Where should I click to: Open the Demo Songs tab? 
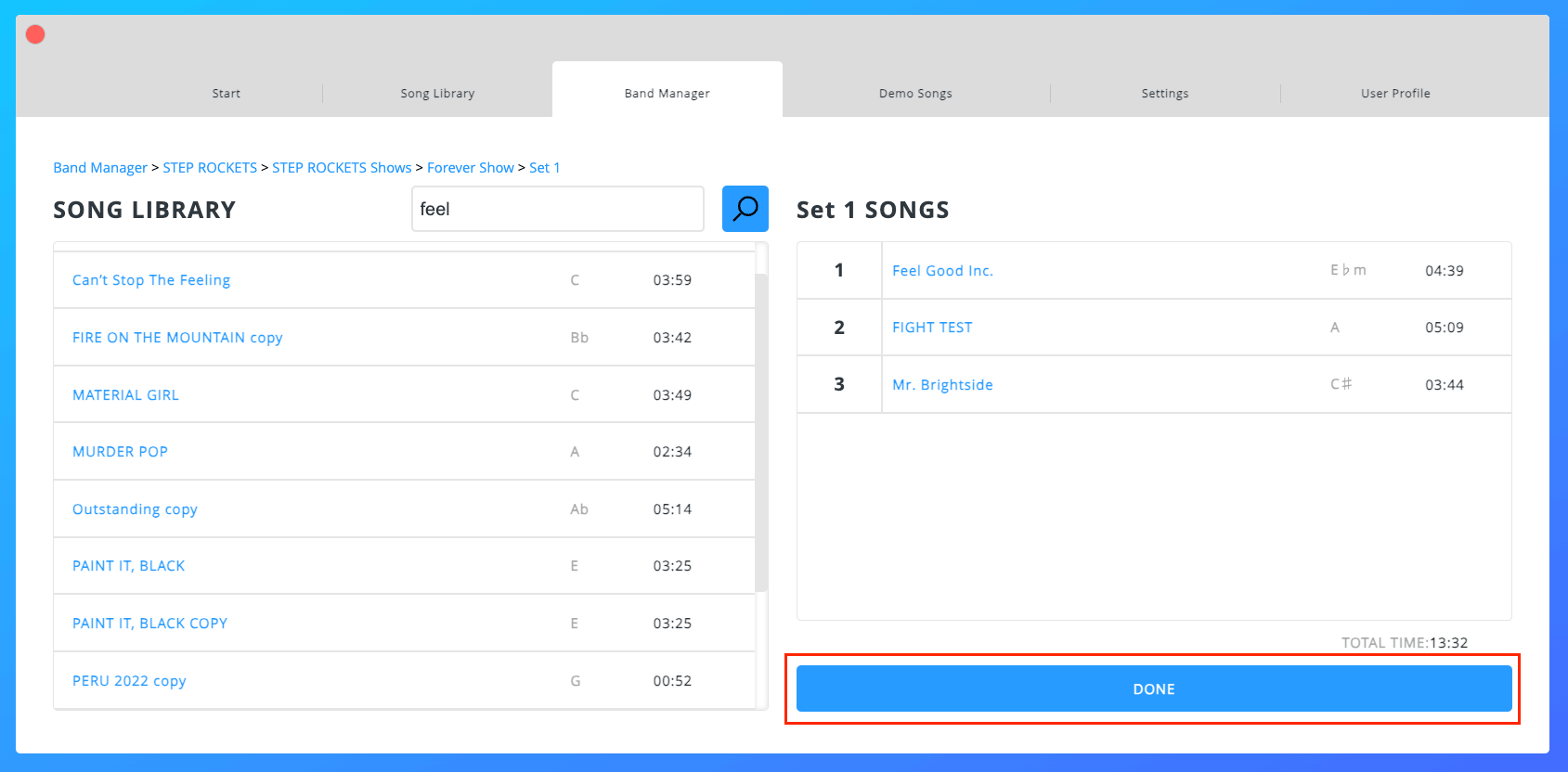pos(915,94)
